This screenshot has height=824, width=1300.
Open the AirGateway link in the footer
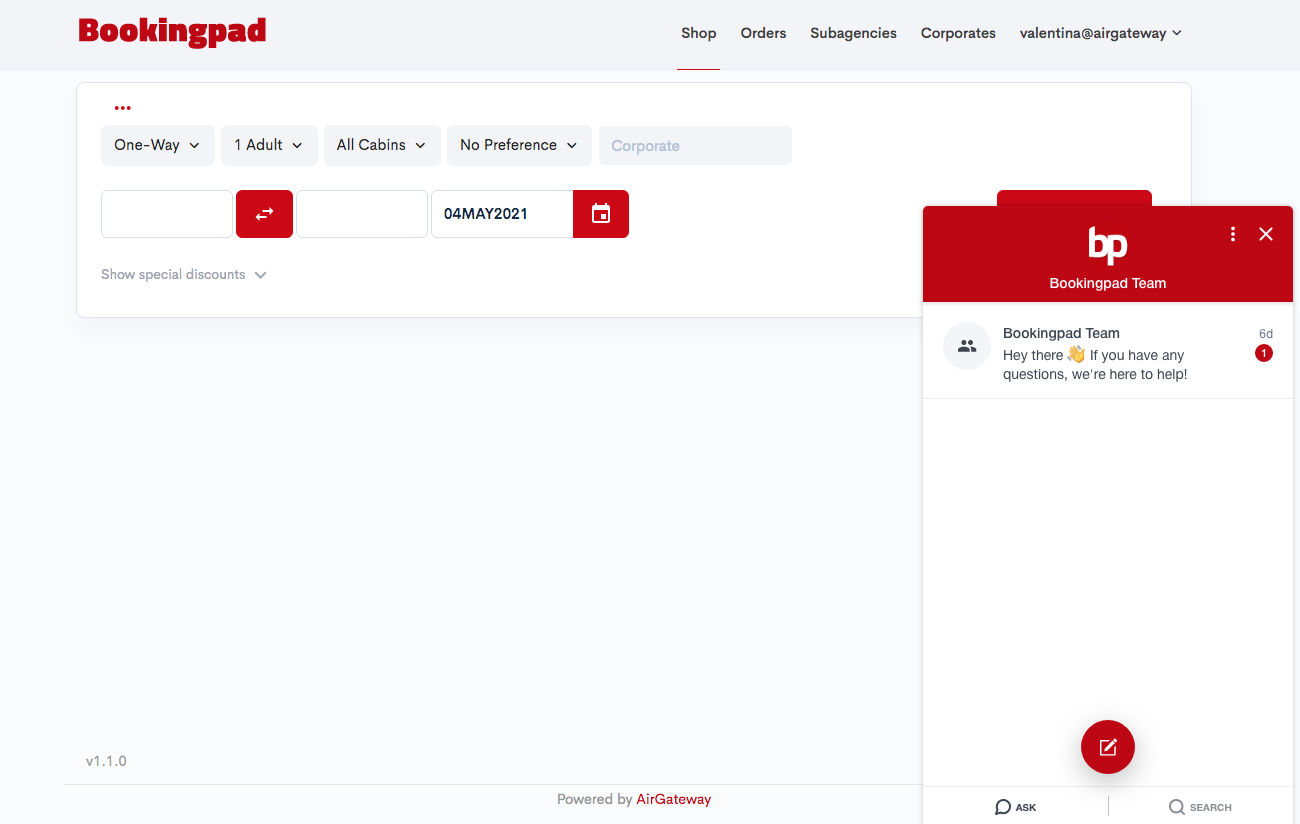(674, 799)
